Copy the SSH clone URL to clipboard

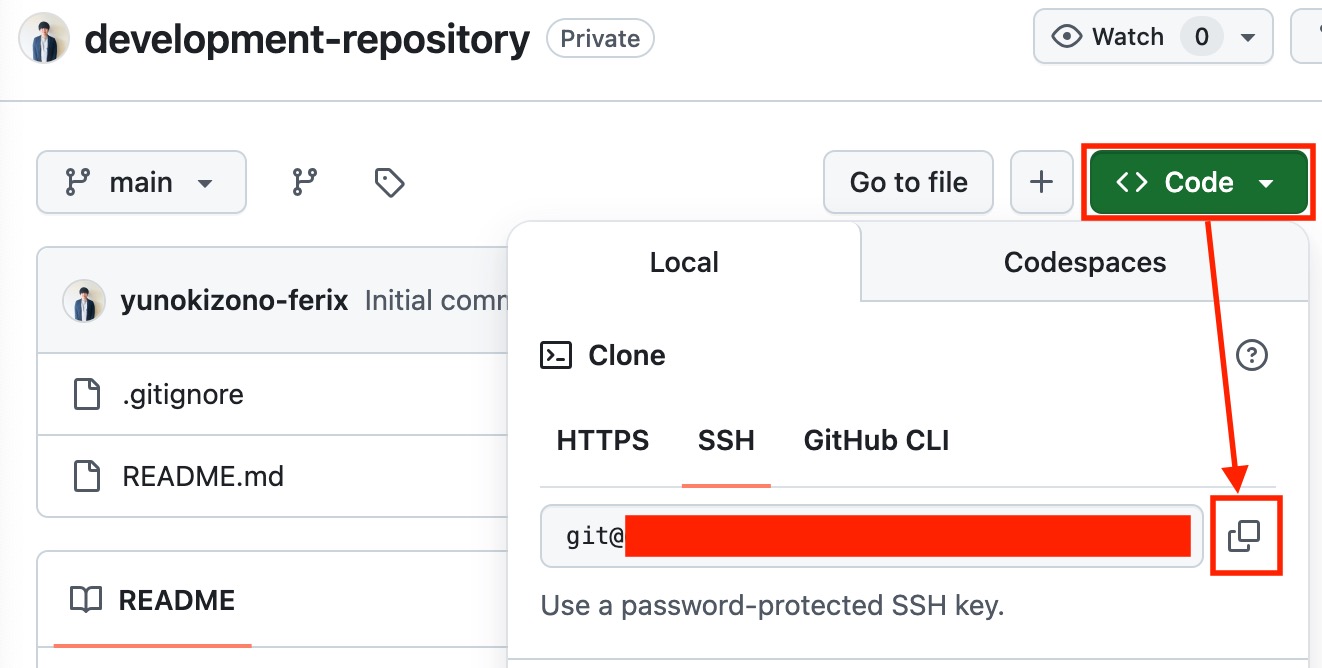pos(1246,536)
